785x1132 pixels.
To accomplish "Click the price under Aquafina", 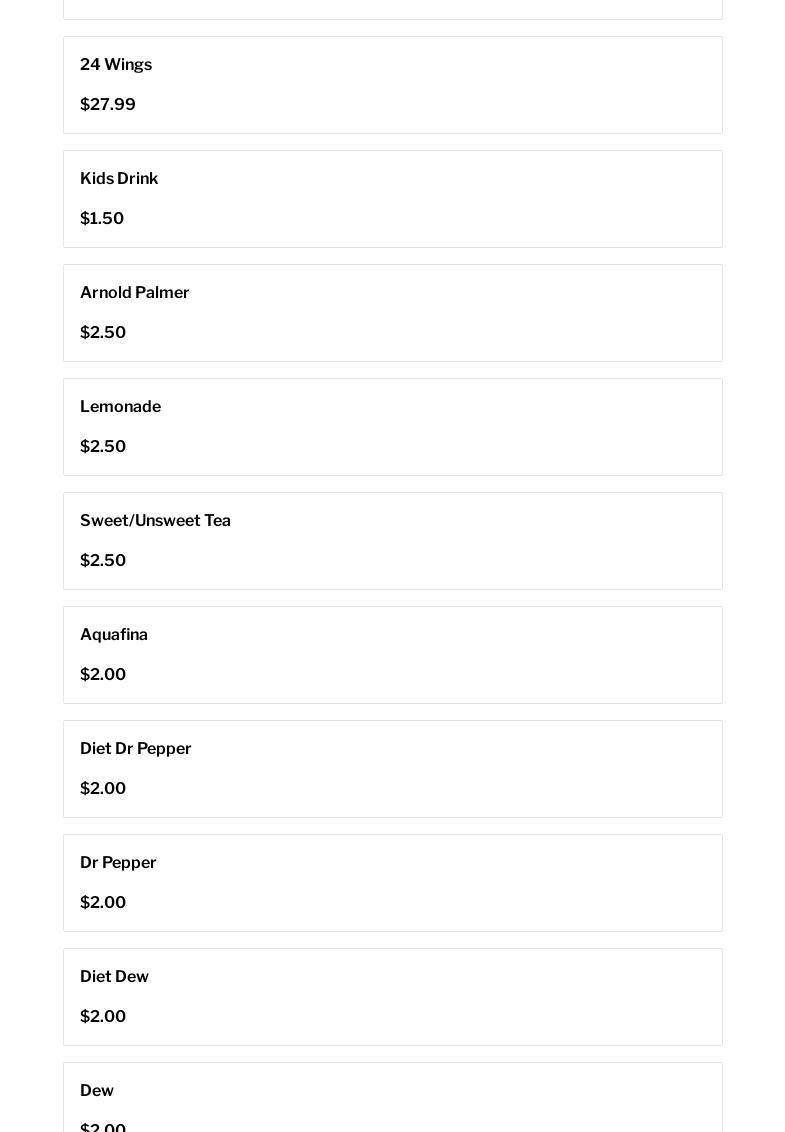I will point(103,675).
